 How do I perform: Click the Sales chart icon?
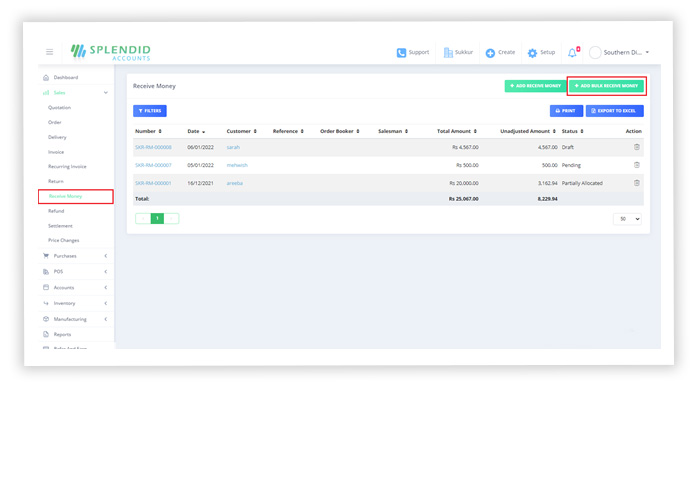pos(46,93)
